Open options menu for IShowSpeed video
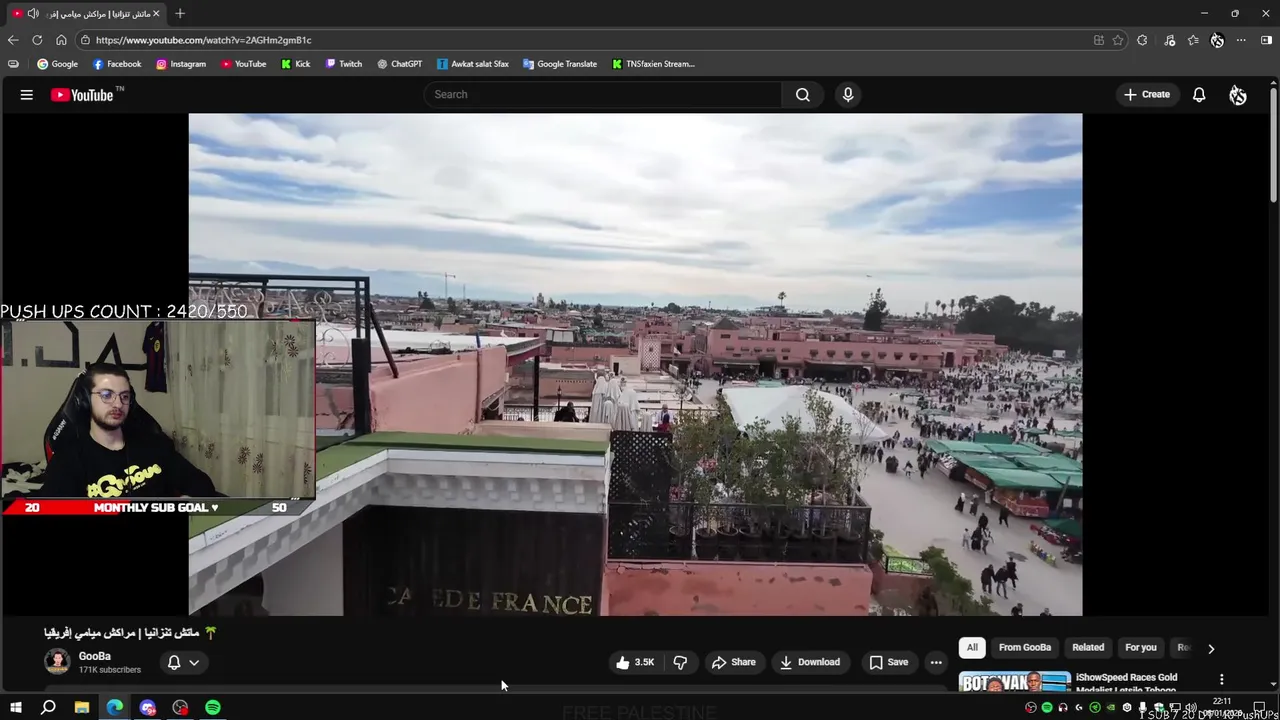The image size is (1280, 720). pyautogui.click(x=1221, y=680)
